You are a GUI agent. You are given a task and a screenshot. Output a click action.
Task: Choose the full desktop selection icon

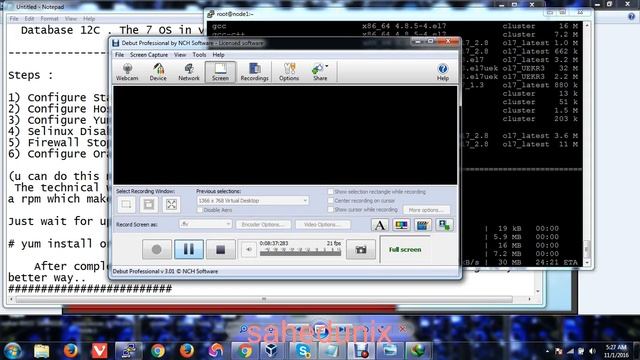(x=171, y=204)
